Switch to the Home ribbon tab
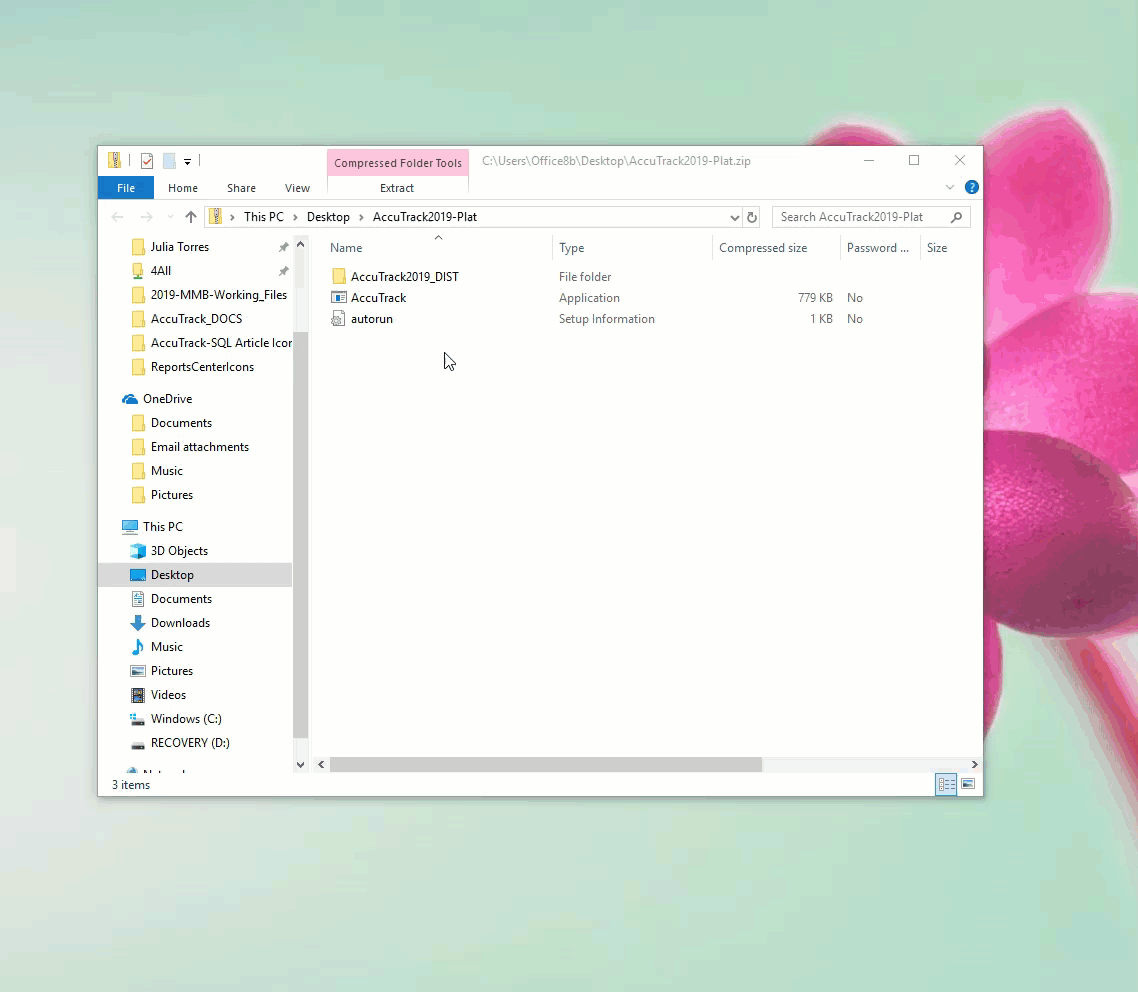1138x992 pixels. pyautogui.click(x=183, y=188)
